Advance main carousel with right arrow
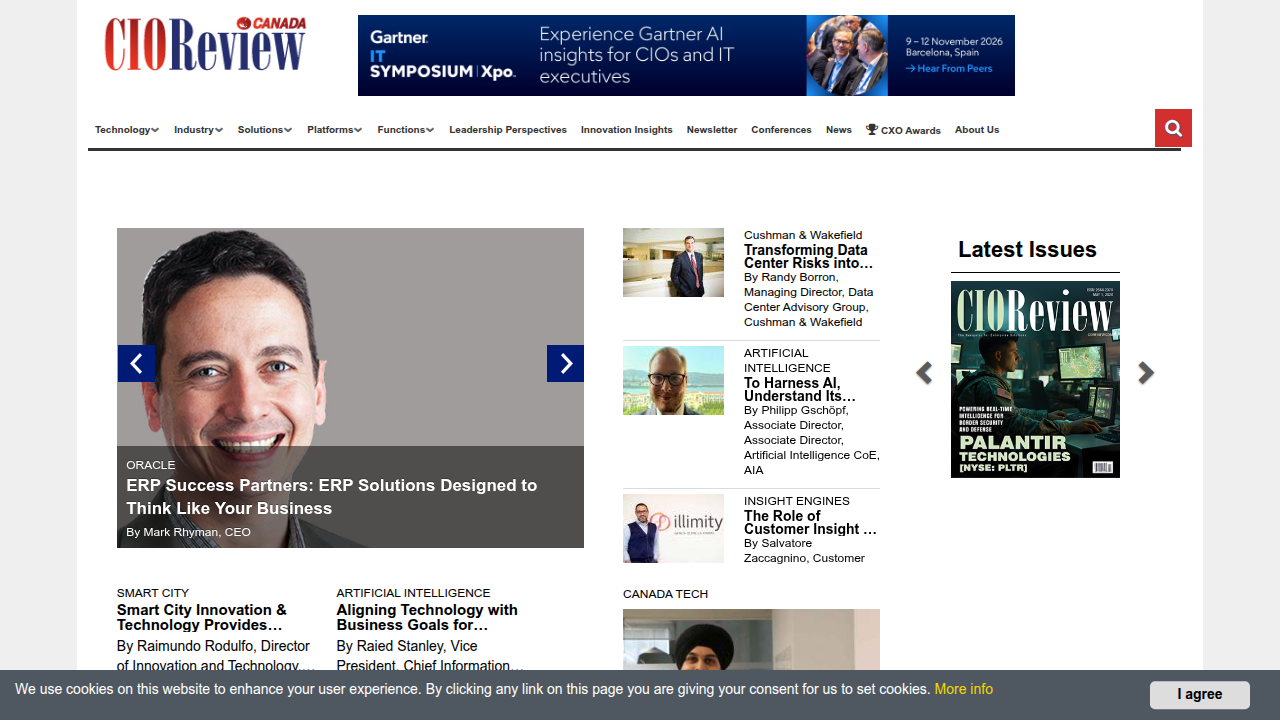The height and width of the screenshot is (720, 1280). pyautogui.click(x=565, y=363)
